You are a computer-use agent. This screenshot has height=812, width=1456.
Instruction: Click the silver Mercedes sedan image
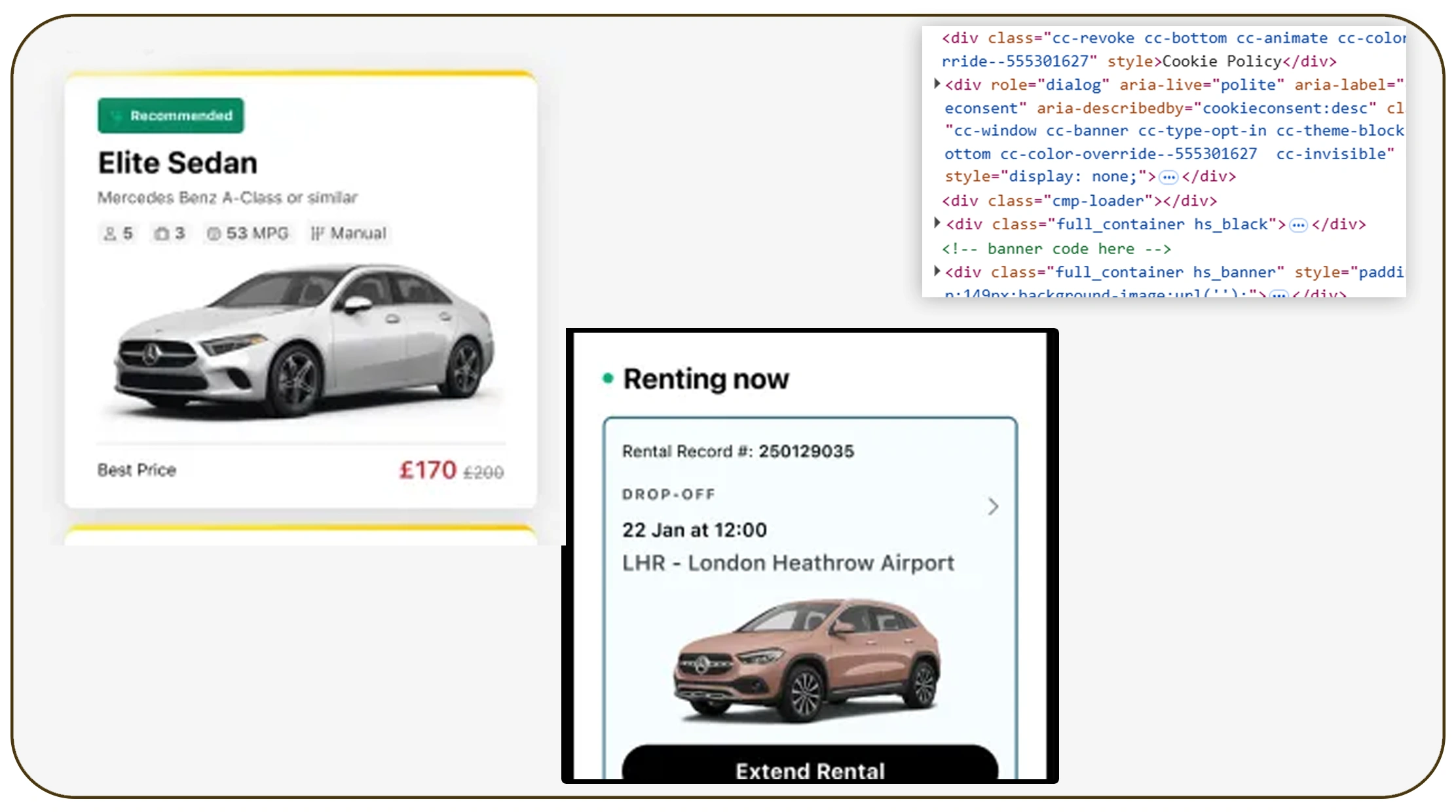[x=304, y=341]
